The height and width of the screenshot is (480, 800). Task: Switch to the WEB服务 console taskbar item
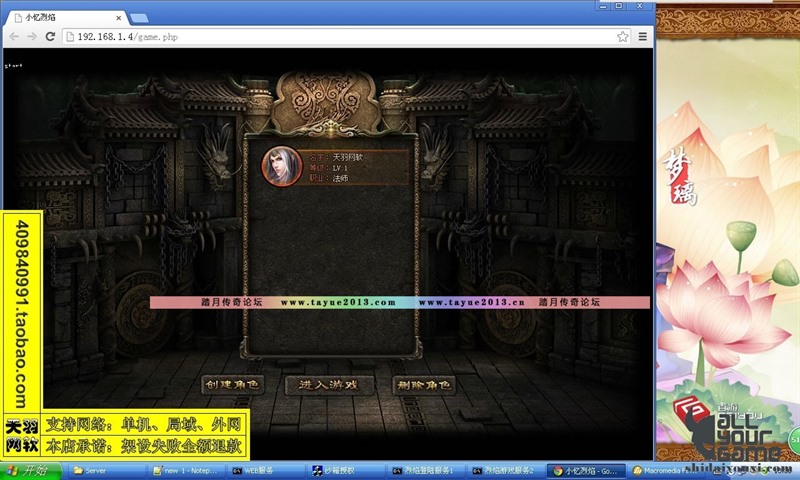pos(266,470)
